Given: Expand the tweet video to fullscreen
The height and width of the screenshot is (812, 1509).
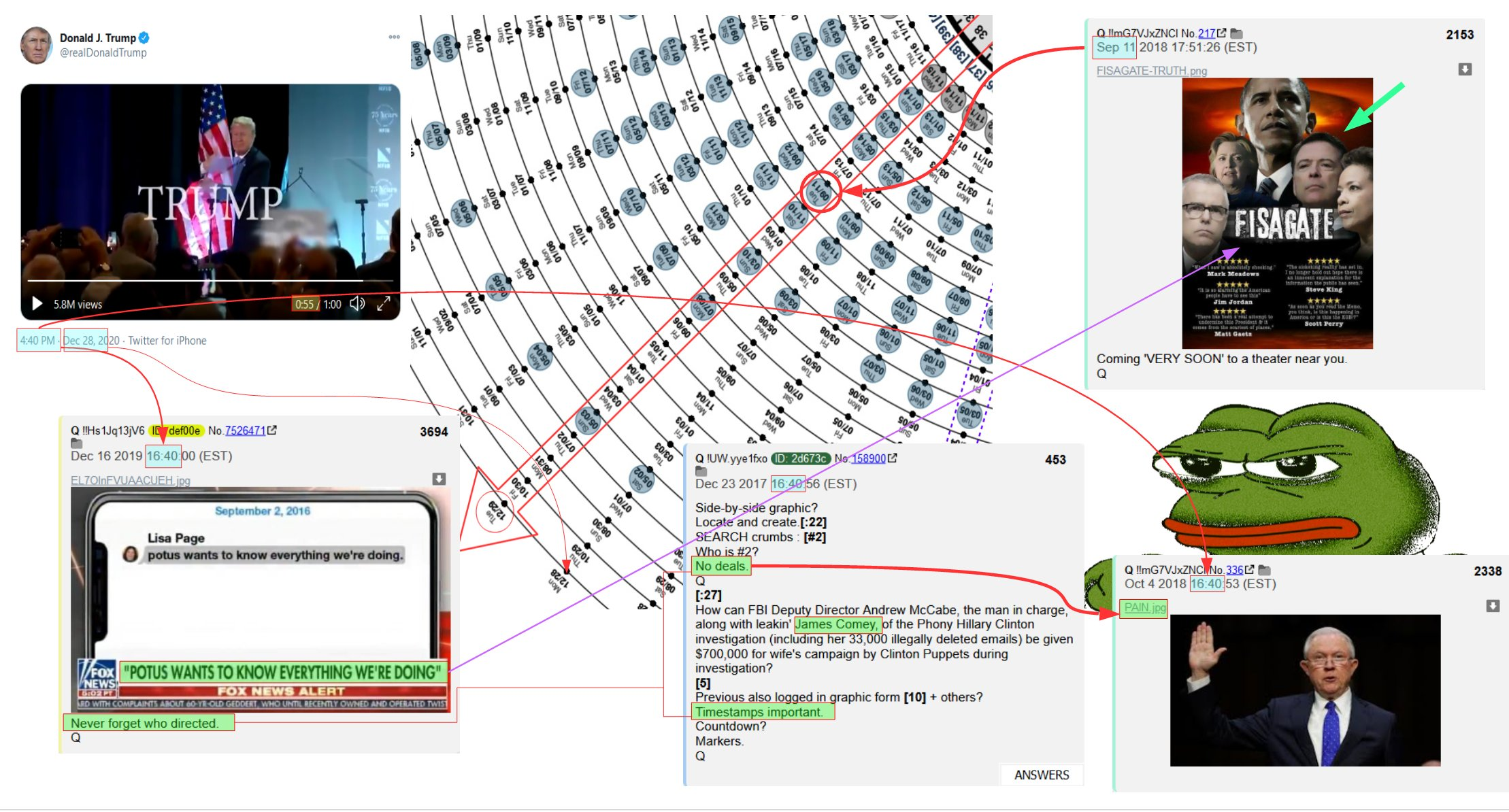Looking at the screenshot, I should point(384,304).
